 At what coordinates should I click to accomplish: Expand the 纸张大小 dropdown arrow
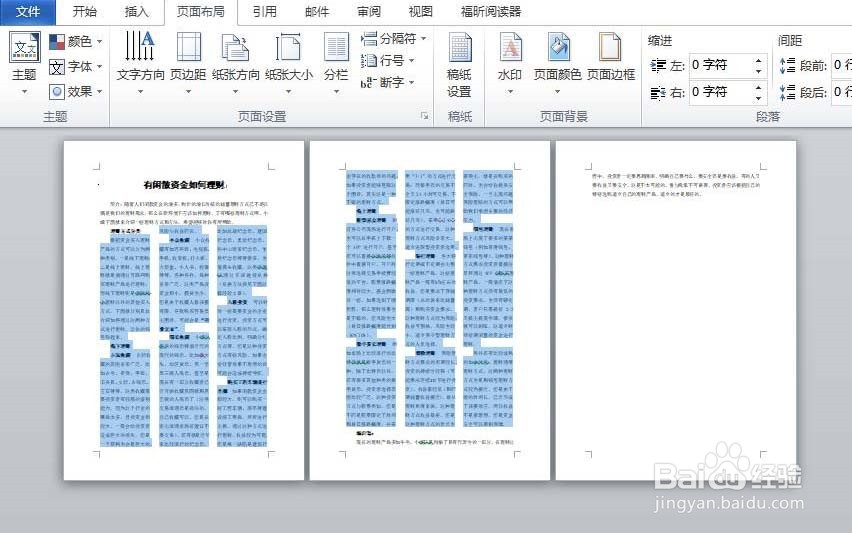click(x=289, y=92)
